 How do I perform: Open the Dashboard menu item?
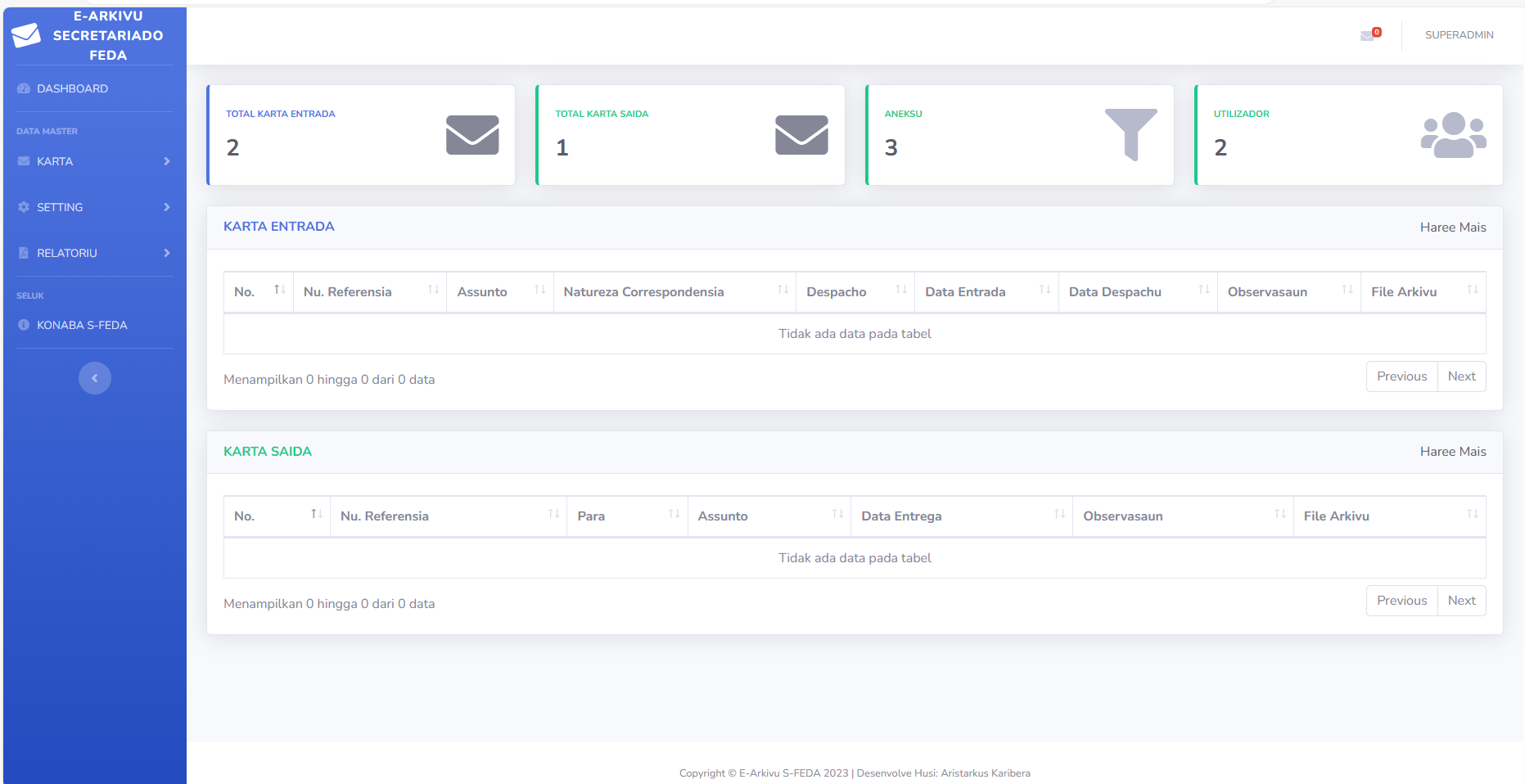click(x=72, y=88)
